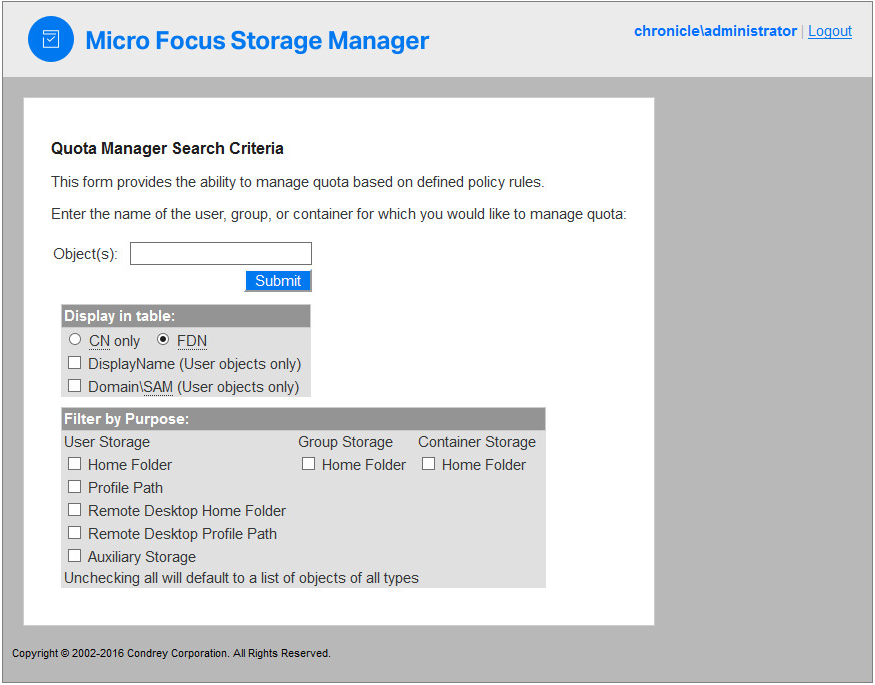Toggle the Auxiliary Storage checkbox
This screenshot has height=685, width=875.
[x=75, y=556]
